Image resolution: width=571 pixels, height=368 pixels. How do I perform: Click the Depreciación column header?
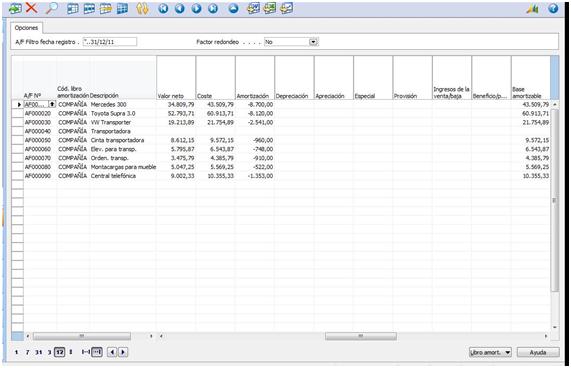[x=294, y=78]
